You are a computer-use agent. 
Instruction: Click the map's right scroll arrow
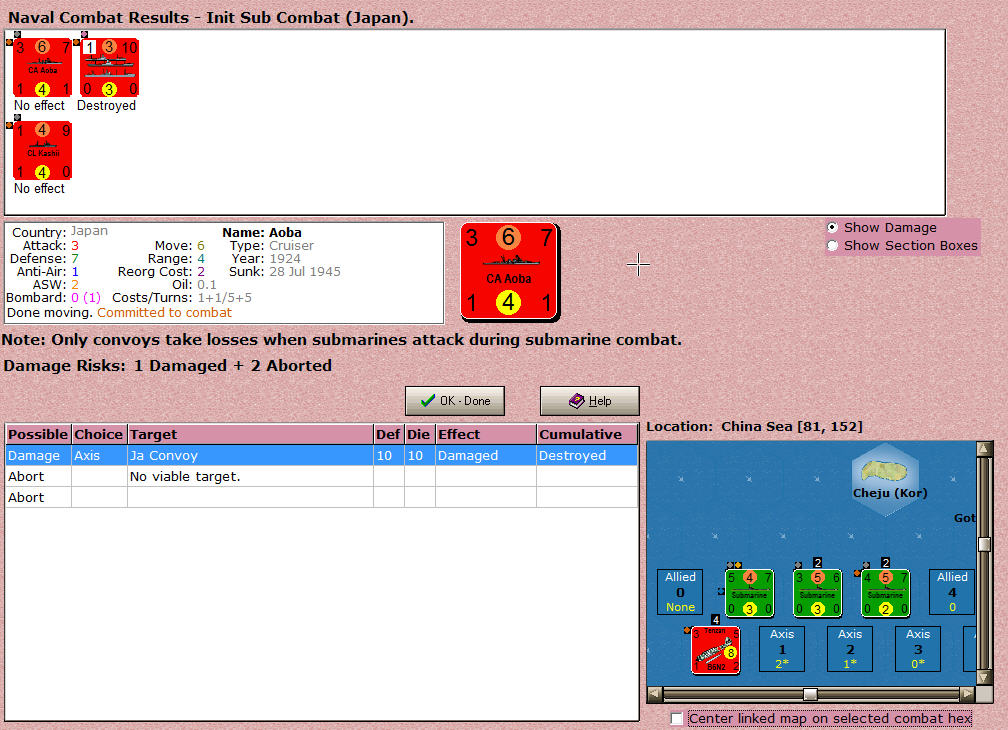pyautogui.click(x=967, y=693)
